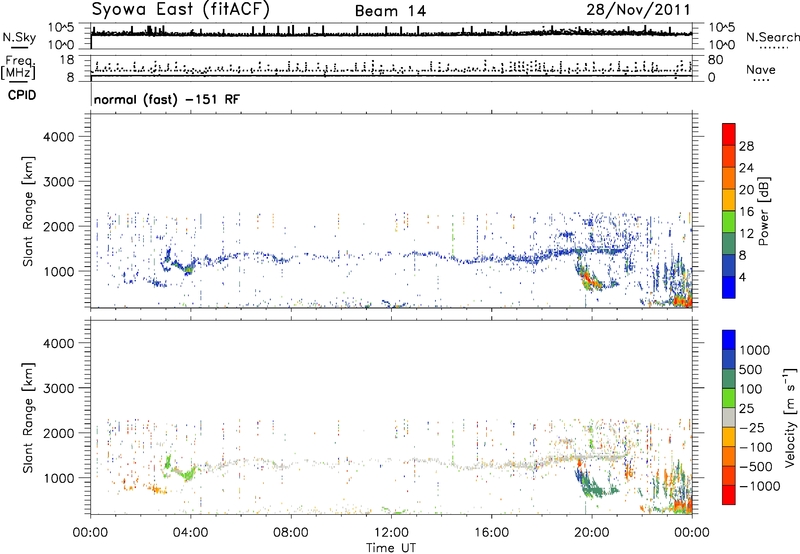Pick the top blue velocity segment above 1000
This screenshot has height=554, width=800.
tap(729, 340)
